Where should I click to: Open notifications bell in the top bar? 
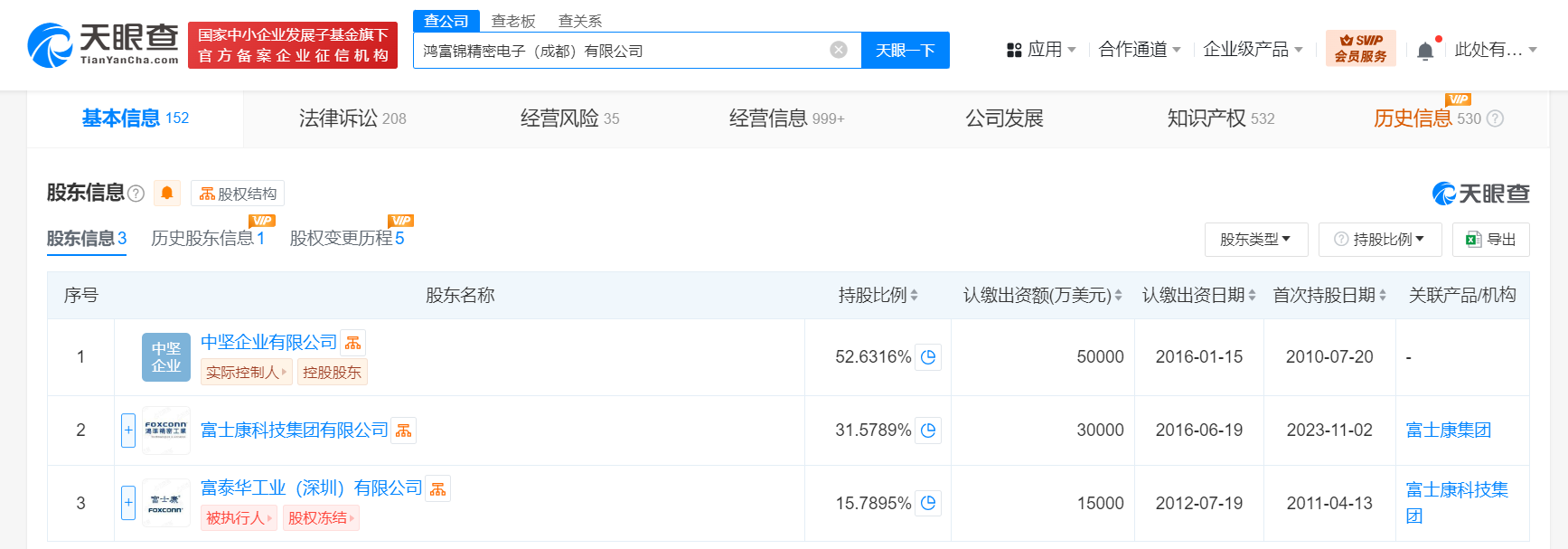(x=1425, y=51)
